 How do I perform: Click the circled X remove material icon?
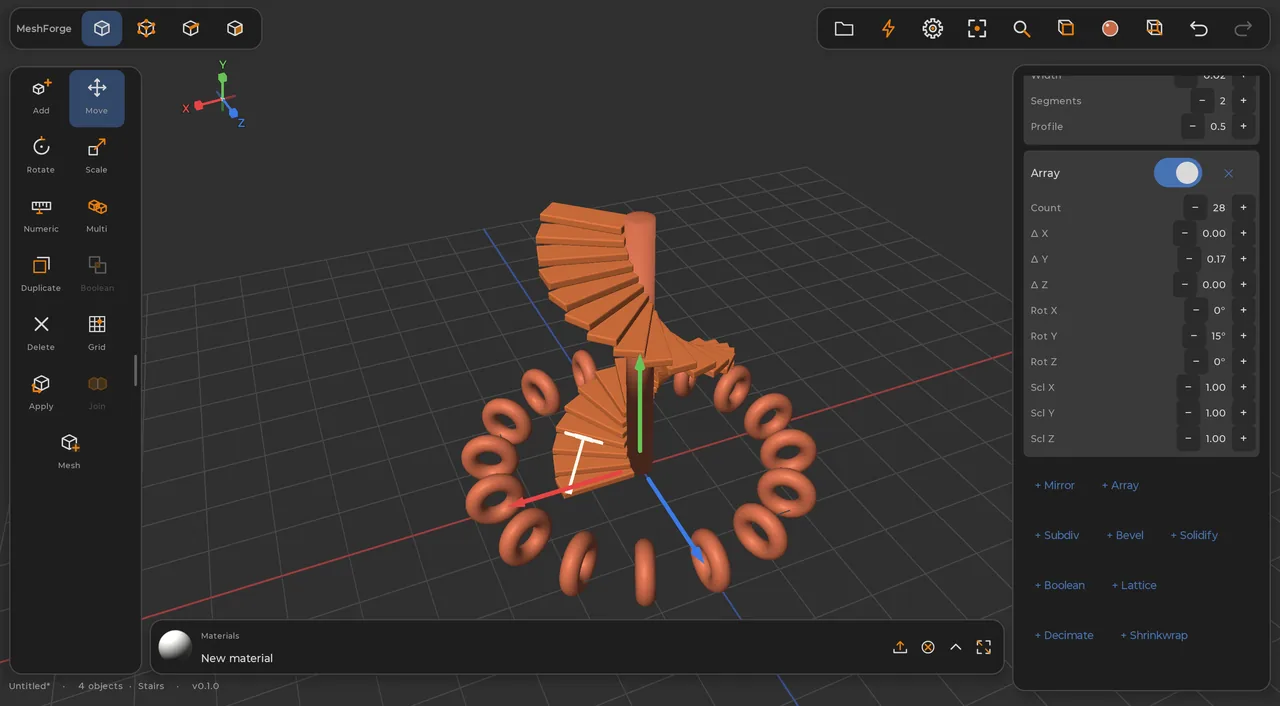click(x=928, y=647)
